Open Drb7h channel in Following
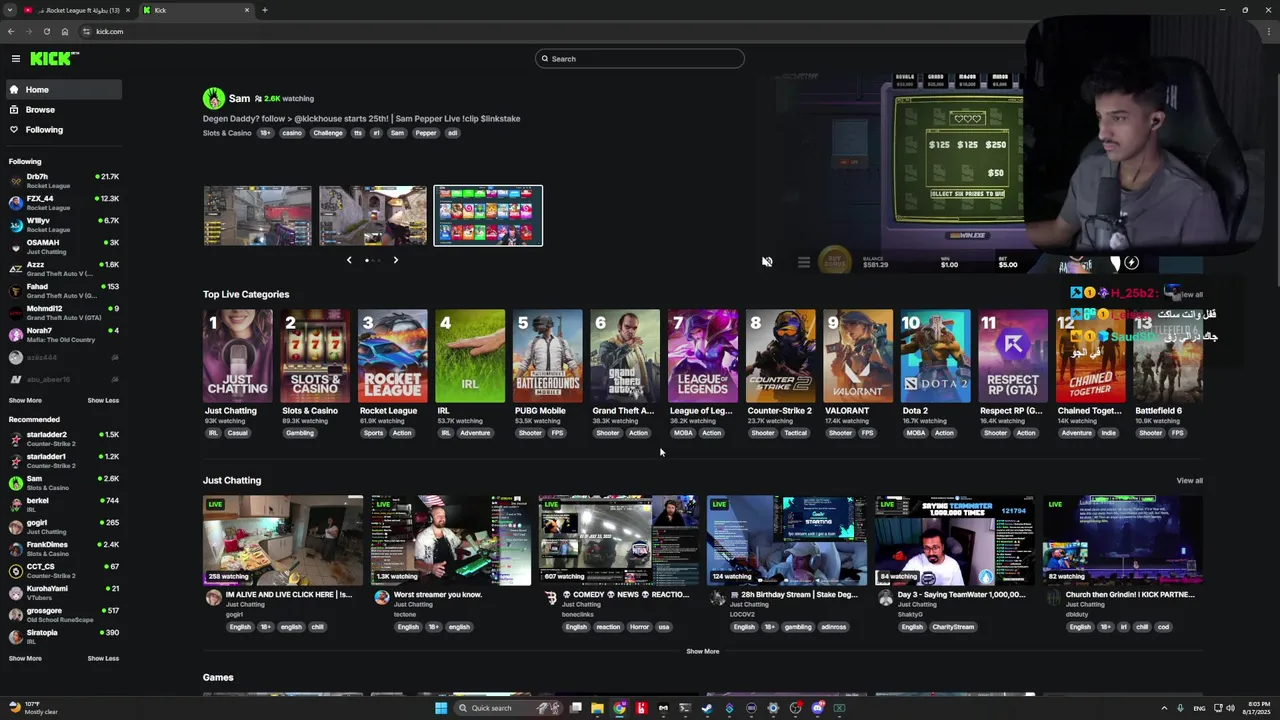Image resolution: width=1280 pixels, height=720 pixels. [x=63, y=181]
